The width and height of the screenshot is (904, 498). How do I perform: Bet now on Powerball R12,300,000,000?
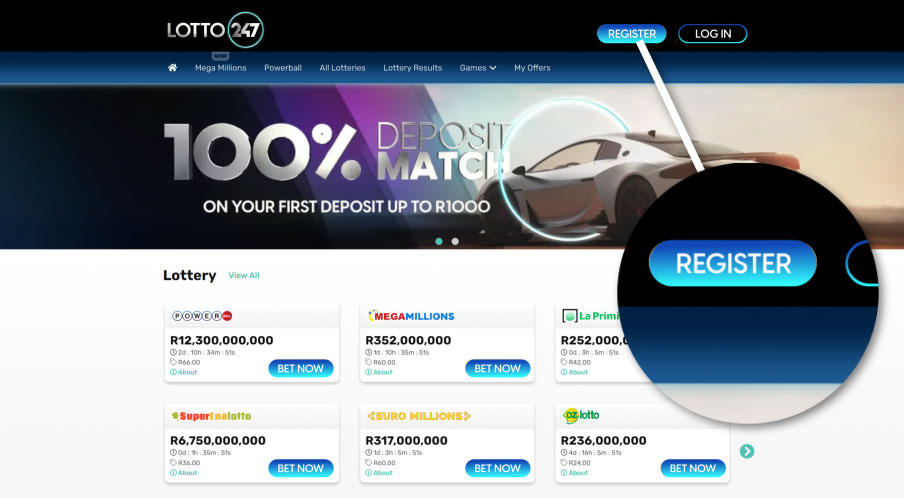point(301,368)
